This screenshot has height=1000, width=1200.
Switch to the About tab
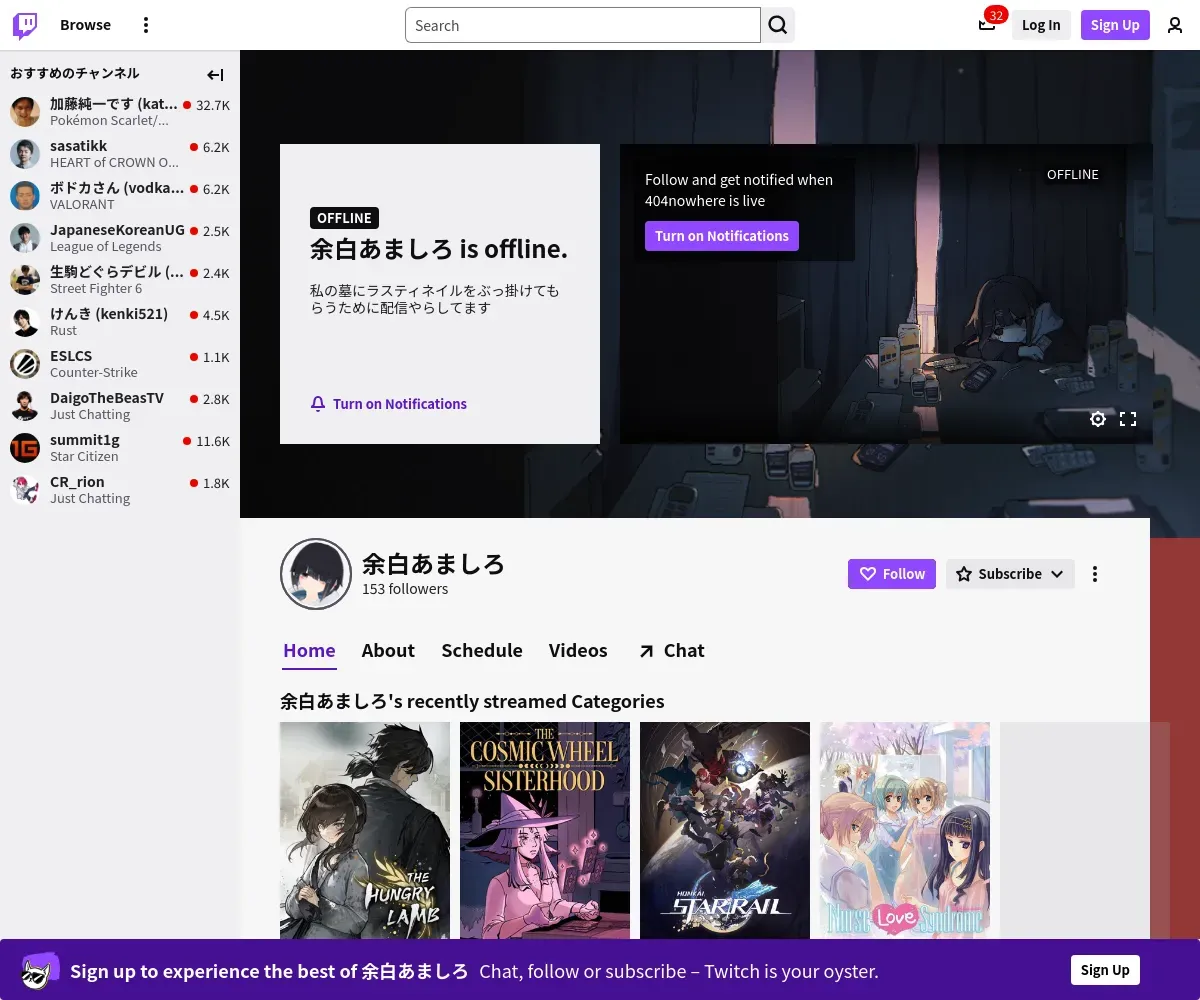(x=388, y=650)
